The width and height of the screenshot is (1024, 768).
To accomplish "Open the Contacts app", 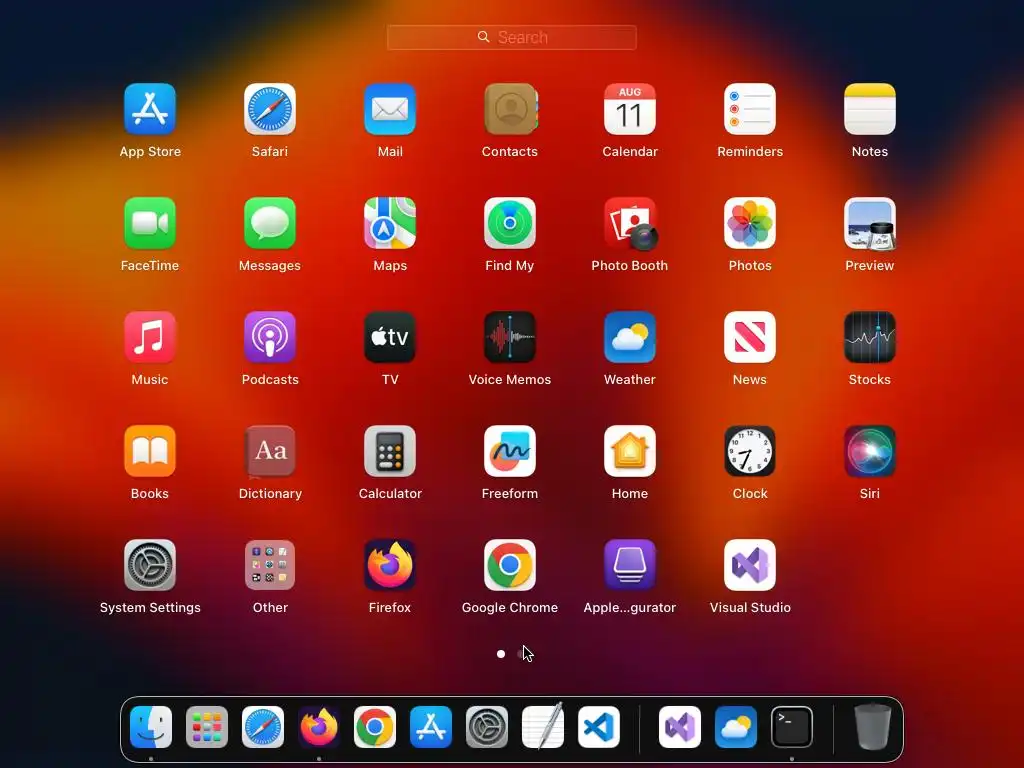I will click(x=510, y=109).
